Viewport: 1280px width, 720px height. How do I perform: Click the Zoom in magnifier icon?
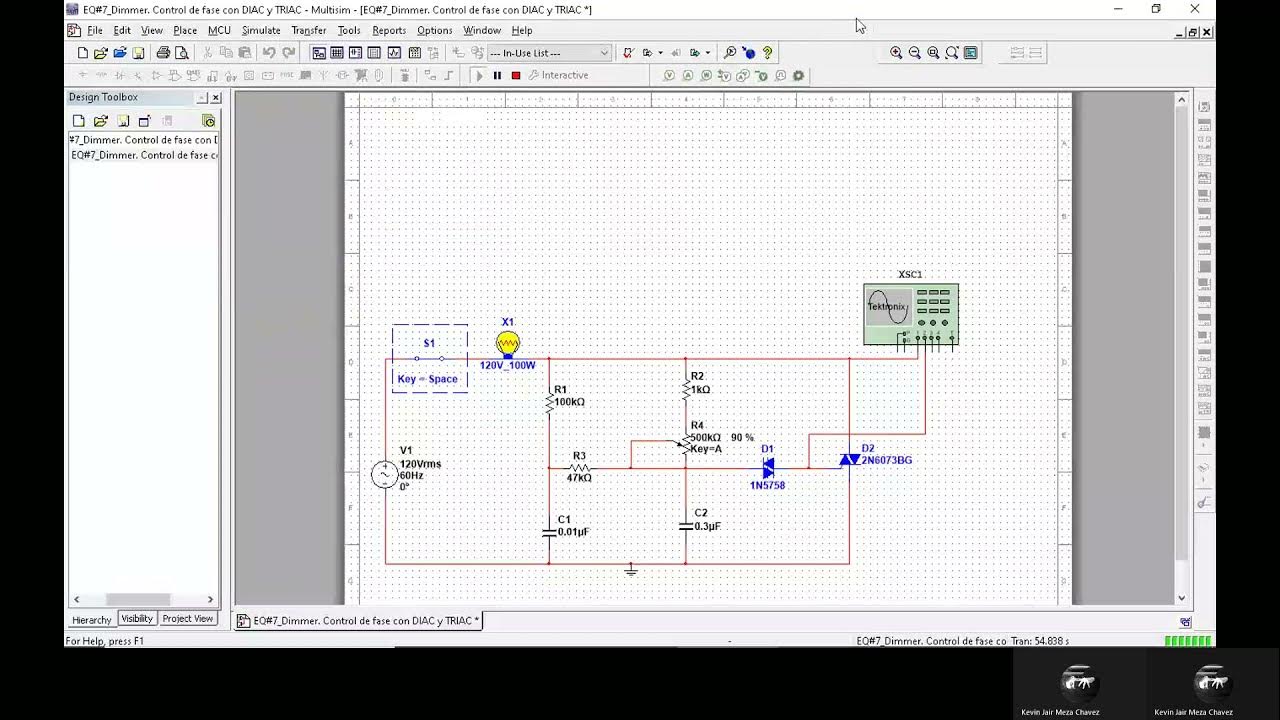point(896,53)
